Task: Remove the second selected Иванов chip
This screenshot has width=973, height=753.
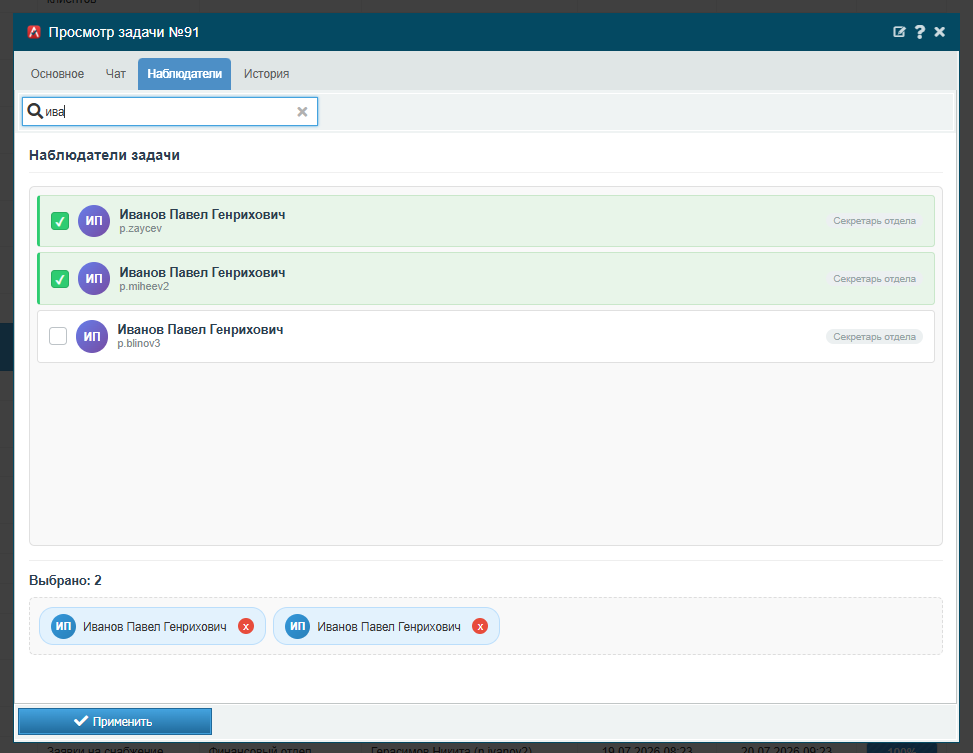Action: tap(480, 626)
